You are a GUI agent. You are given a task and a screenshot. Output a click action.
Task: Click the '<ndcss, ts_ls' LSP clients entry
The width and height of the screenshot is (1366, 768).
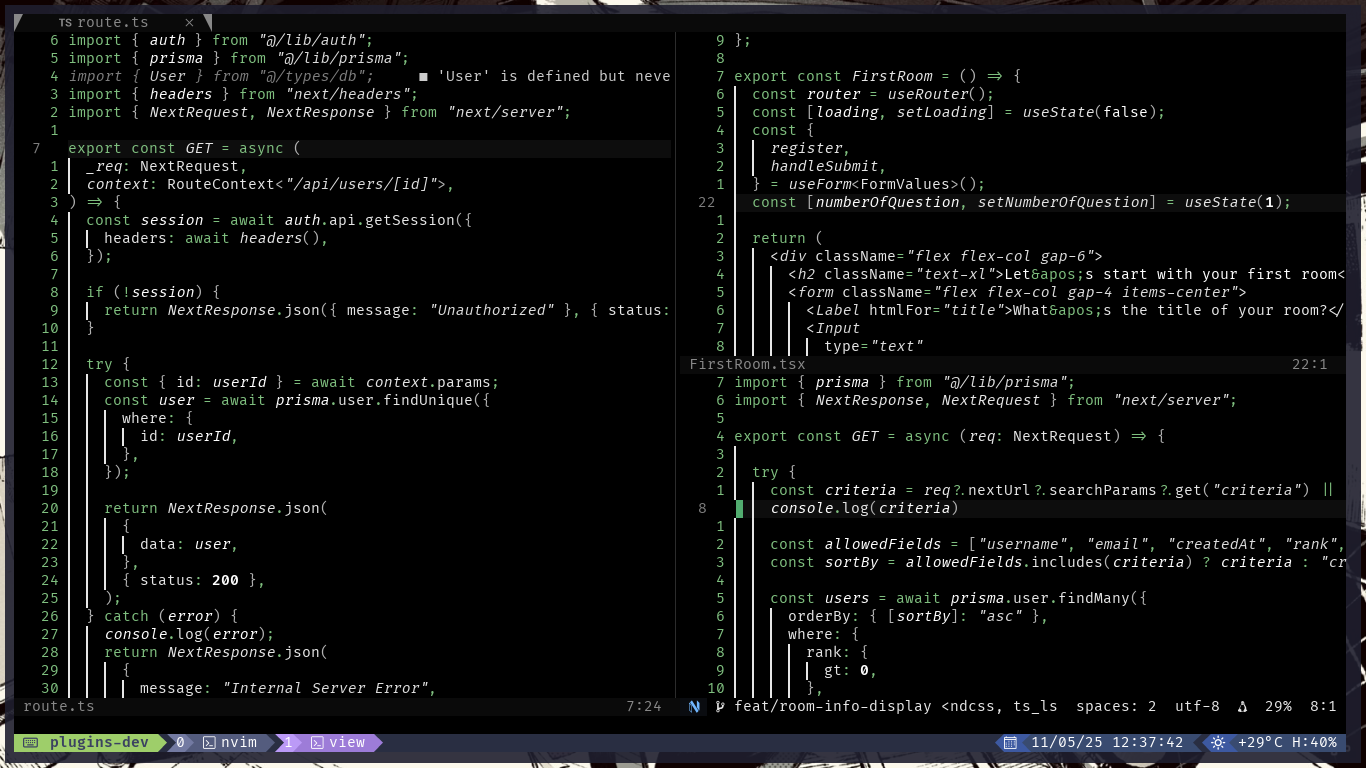[999, 706]
